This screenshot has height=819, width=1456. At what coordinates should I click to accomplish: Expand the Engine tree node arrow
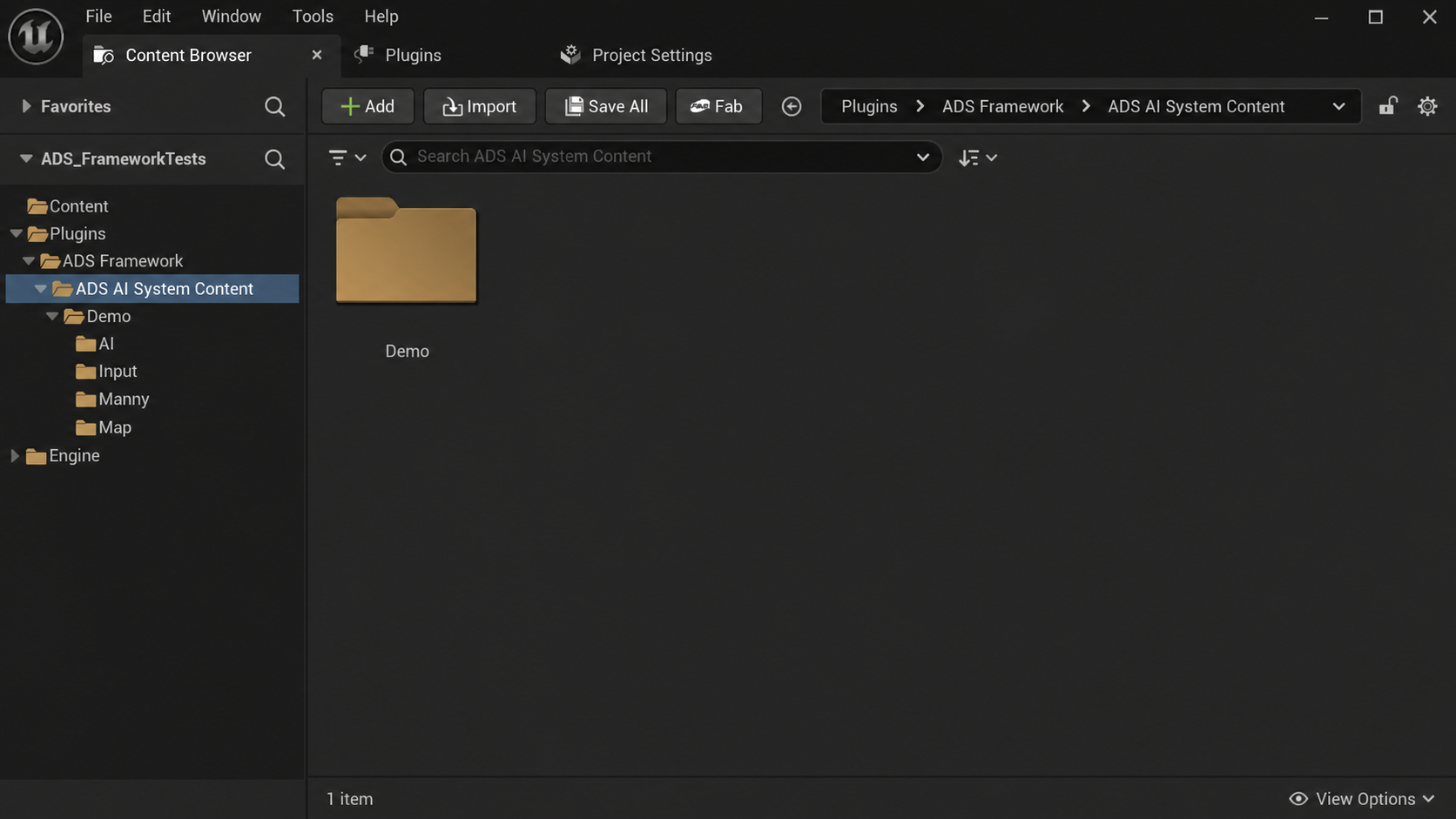tap(14, 456)
